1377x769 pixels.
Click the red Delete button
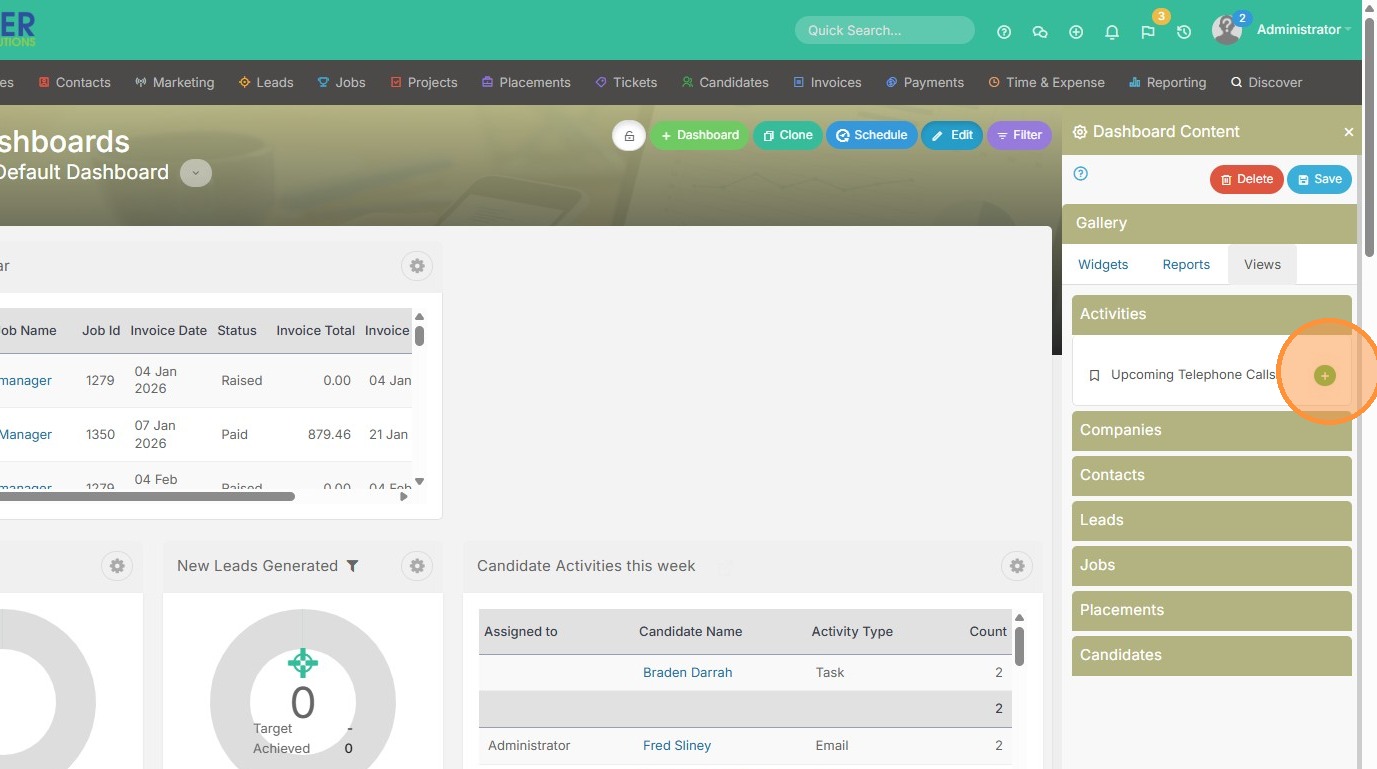(1246, 180)
